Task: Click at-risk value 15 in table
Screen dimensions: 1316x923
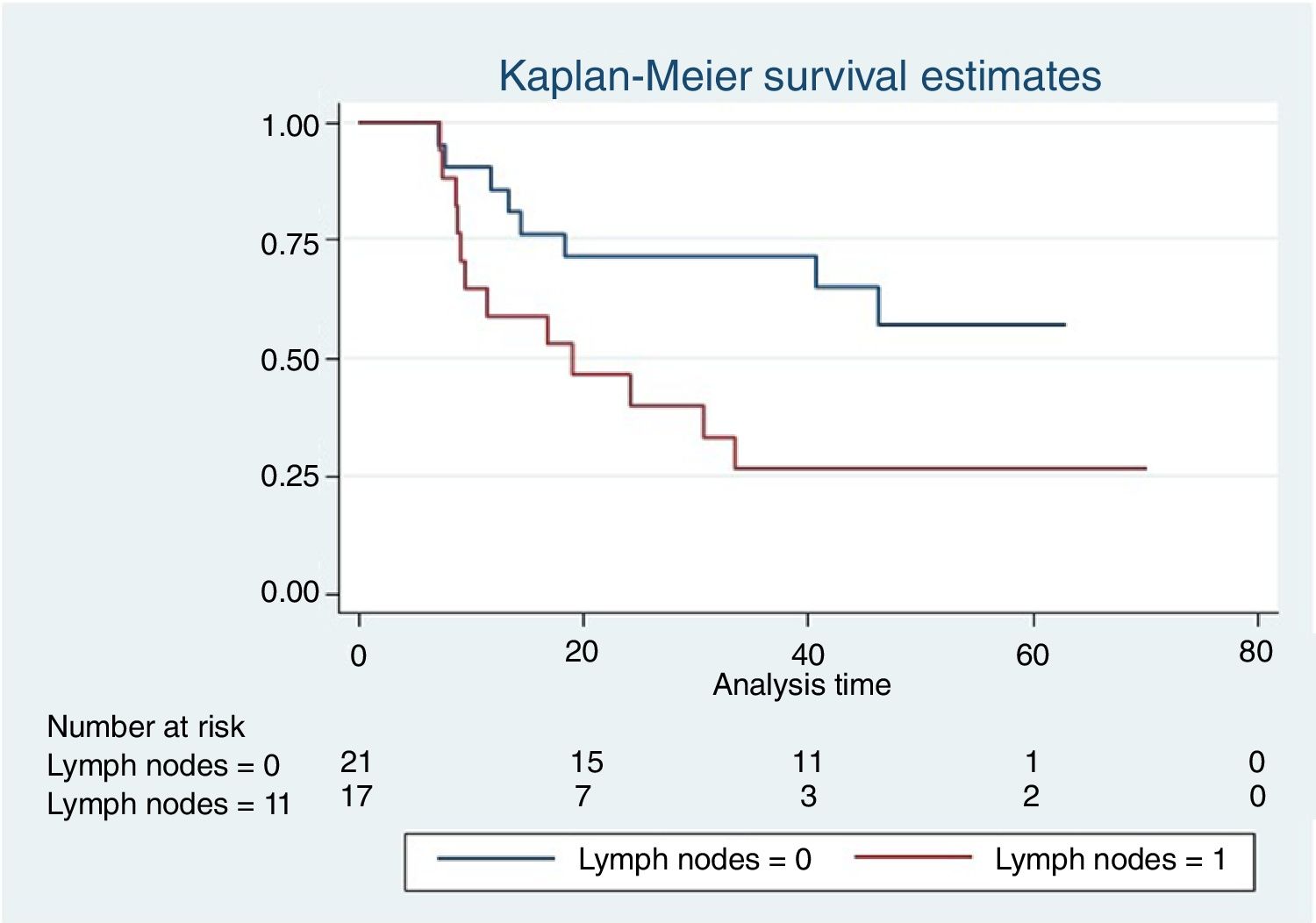Action: [x=586, y=762]
